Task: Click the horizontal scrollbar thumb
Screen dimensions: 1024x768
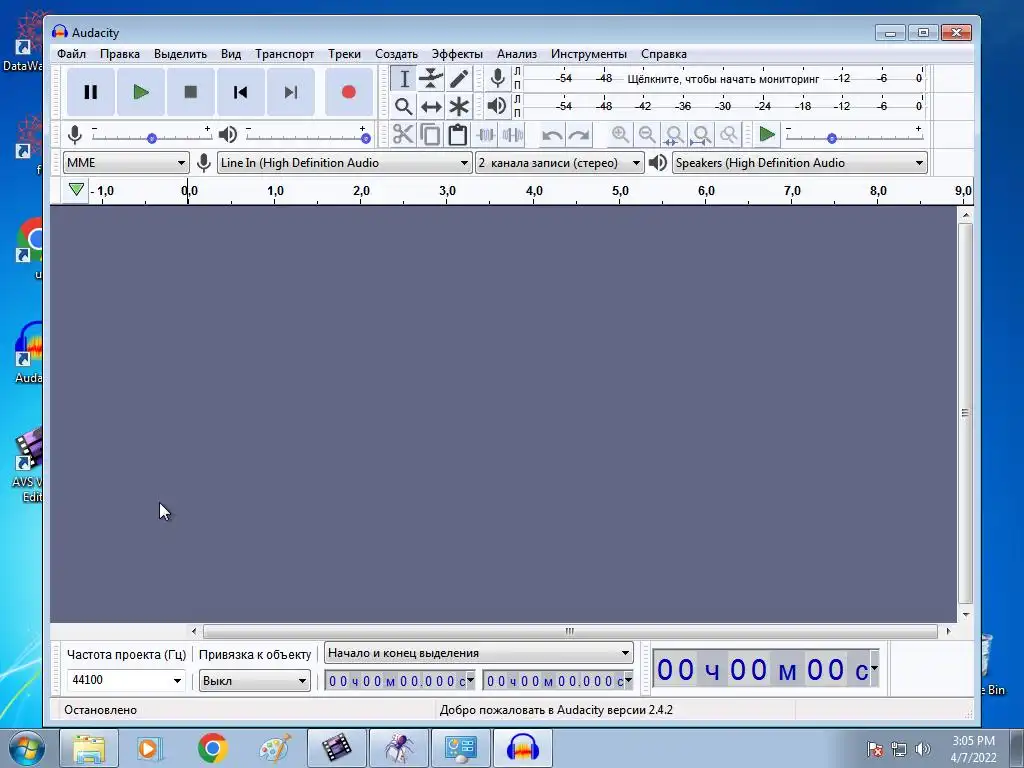Action: click(570, 632)
